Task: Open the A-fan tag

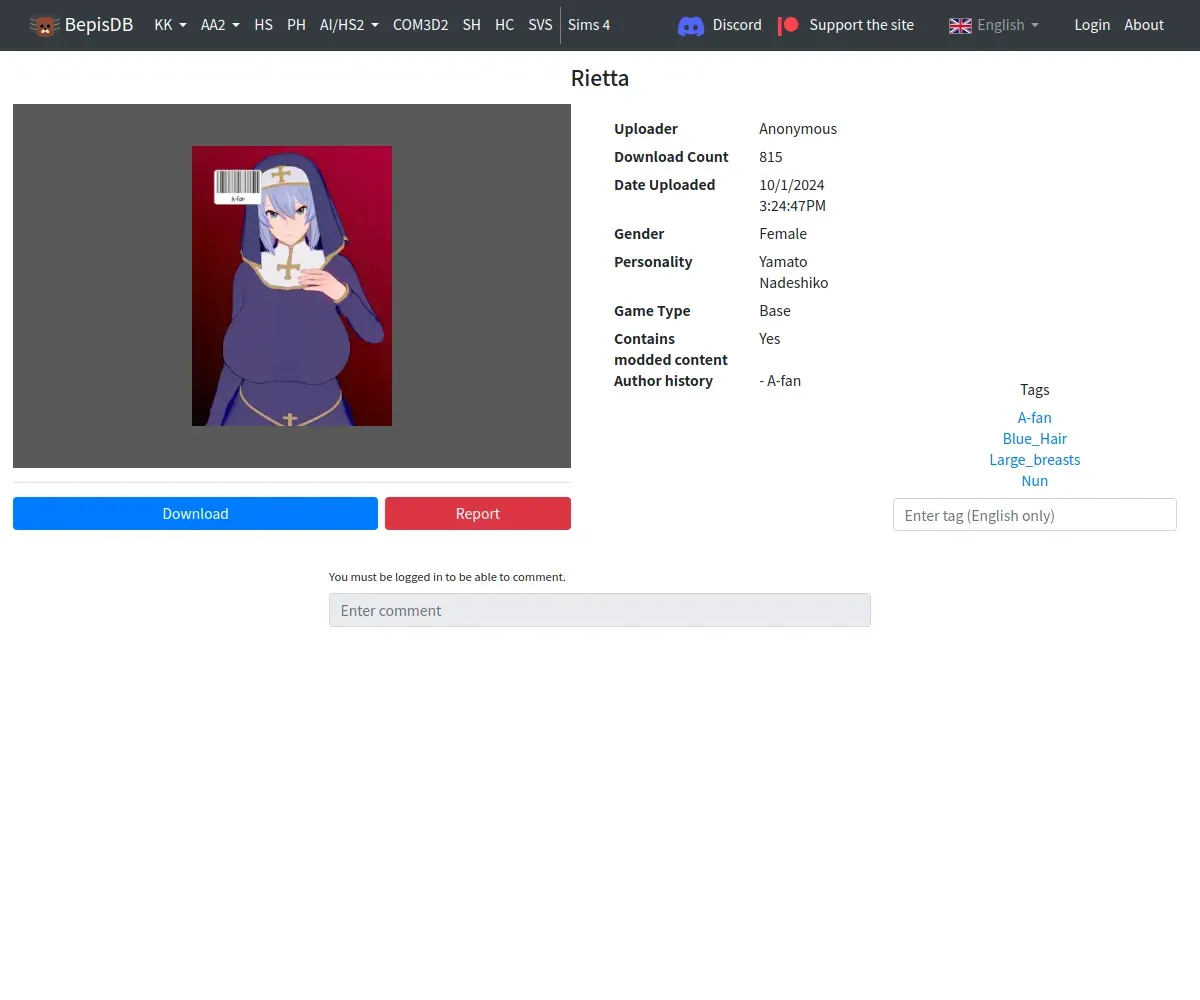Action: tap(1035, 418)
